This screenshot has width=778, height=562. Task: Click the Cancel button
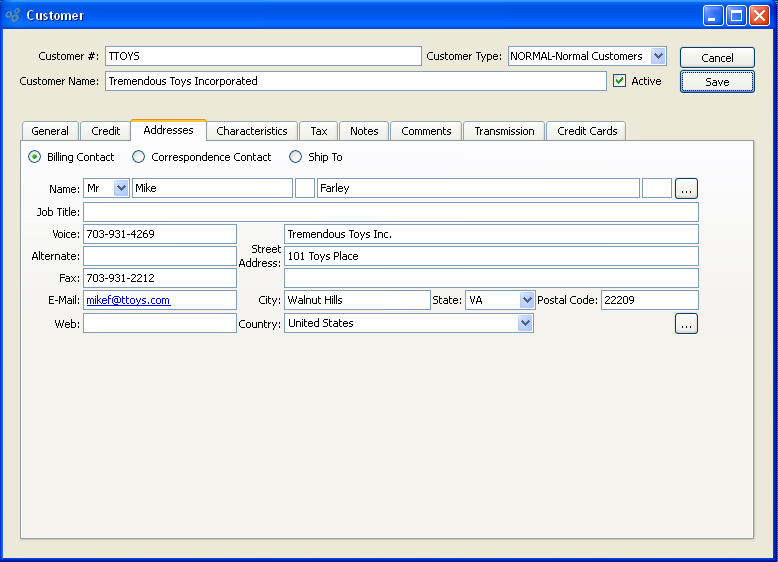coord(717,58)
